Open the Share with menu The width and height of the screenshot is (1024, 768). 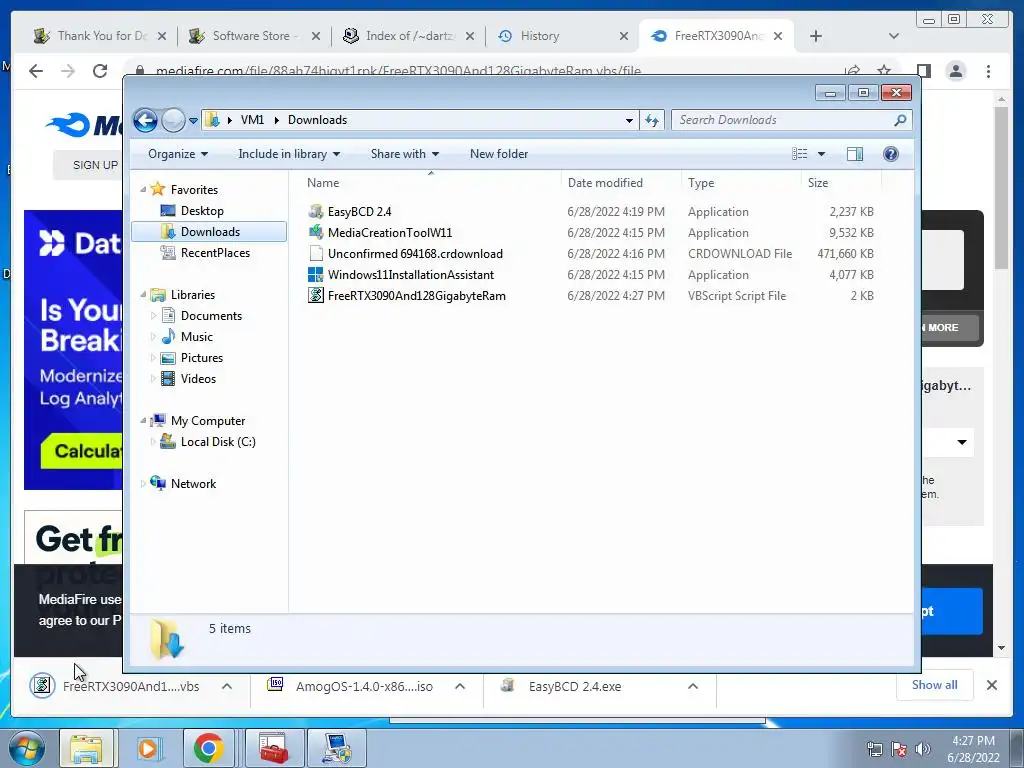point(404,154)
